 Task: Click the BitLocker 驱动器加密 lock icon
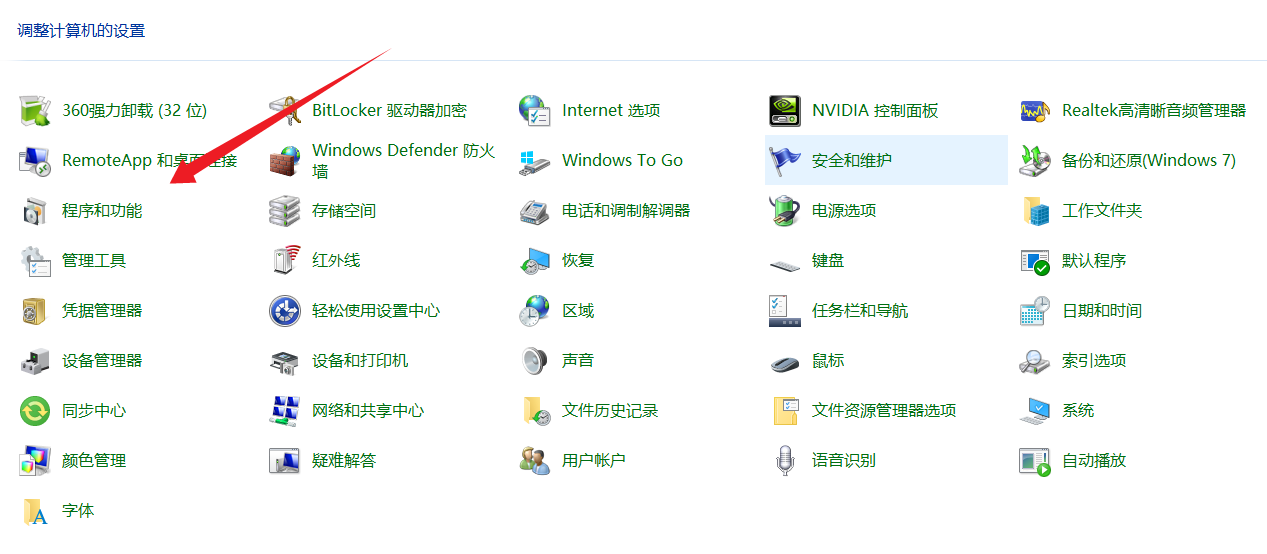click(285, 110)
